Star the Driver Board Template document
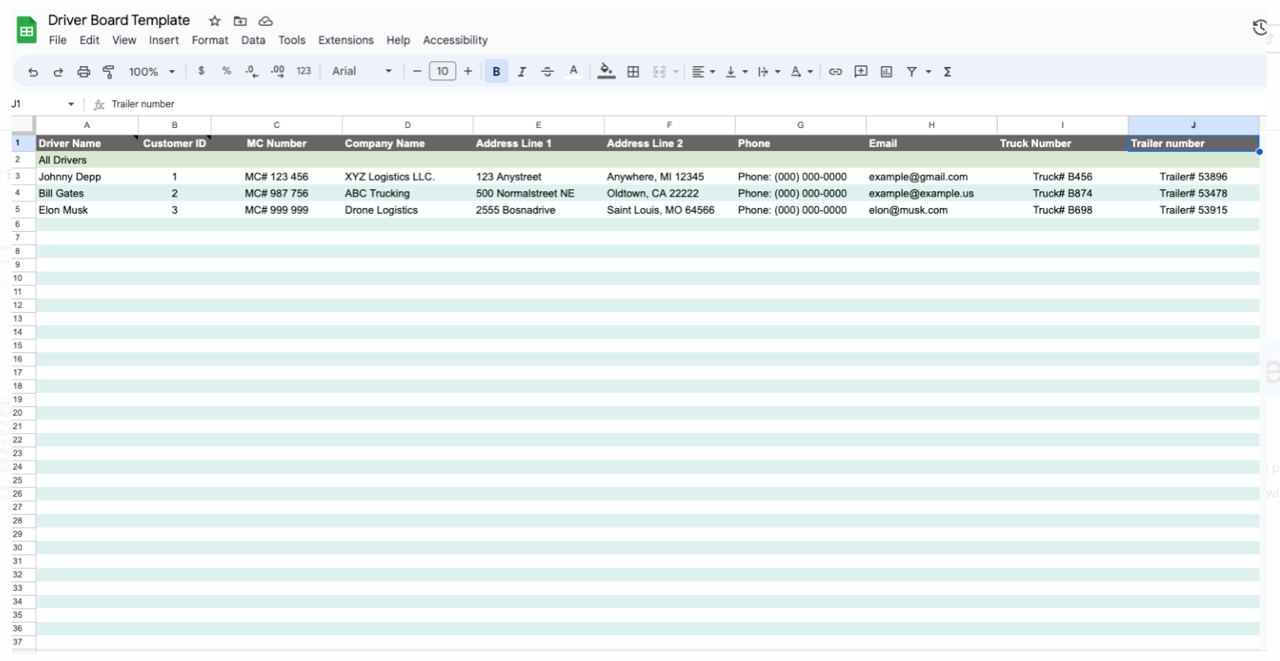 [x=214, y=21]
